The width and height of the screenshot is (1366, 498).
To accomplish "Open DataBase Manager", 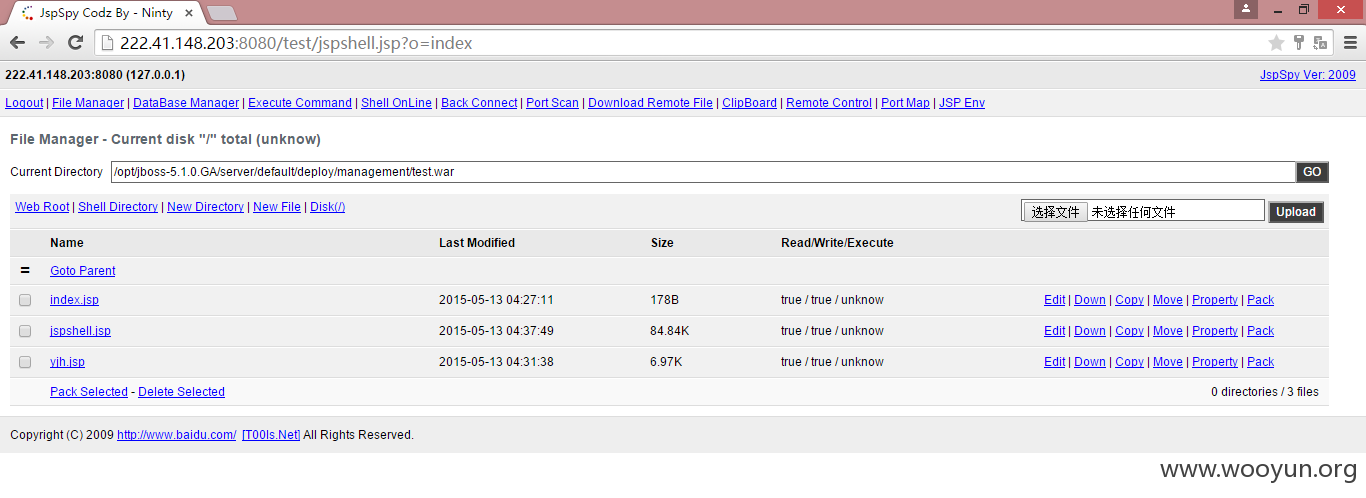I will (186, 103).
